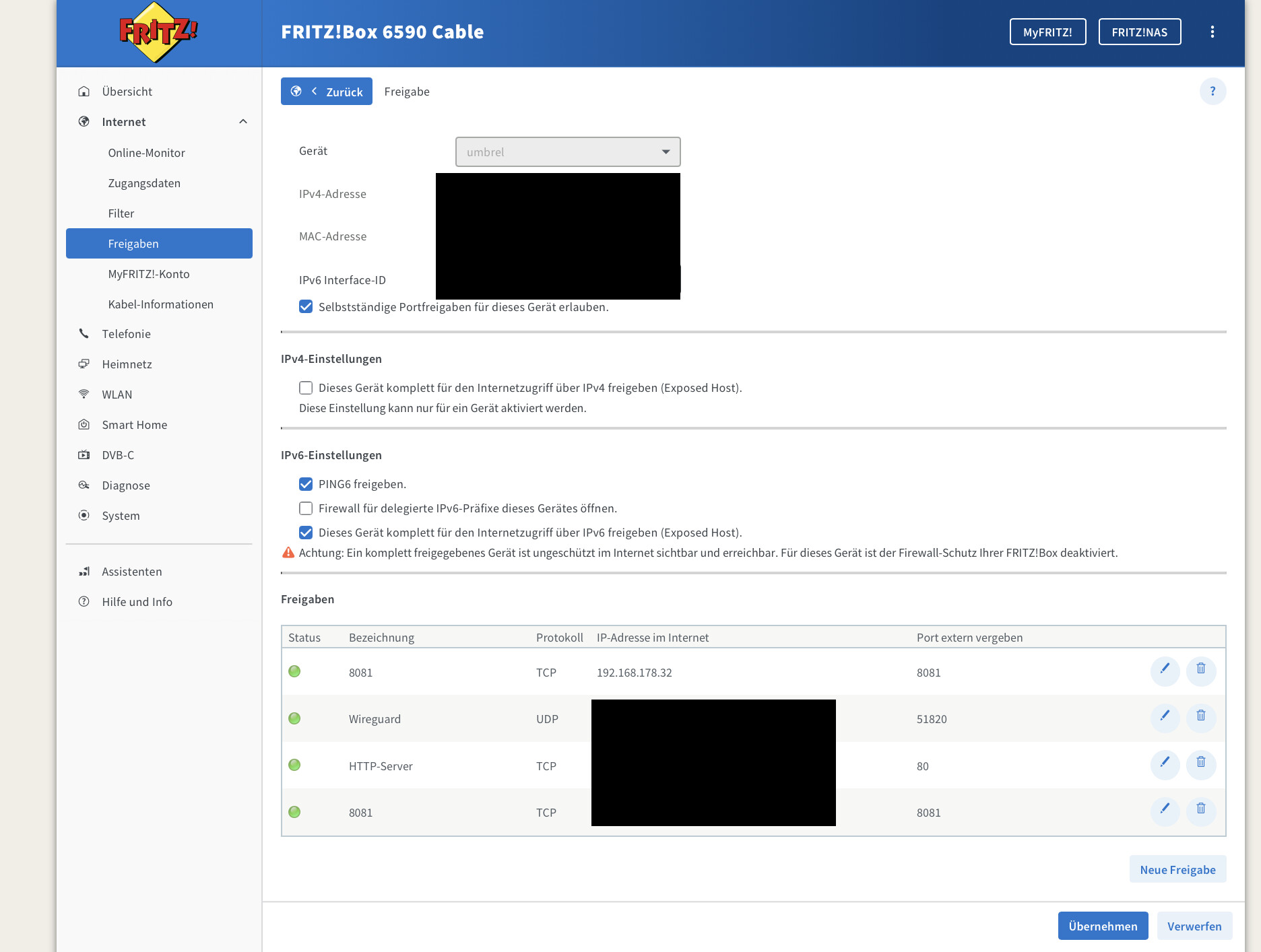Delete the first 8081 TCP entry
The height and width of the screenshot is (952, 1261).
pyautogui.click(x=1201, y=671)
